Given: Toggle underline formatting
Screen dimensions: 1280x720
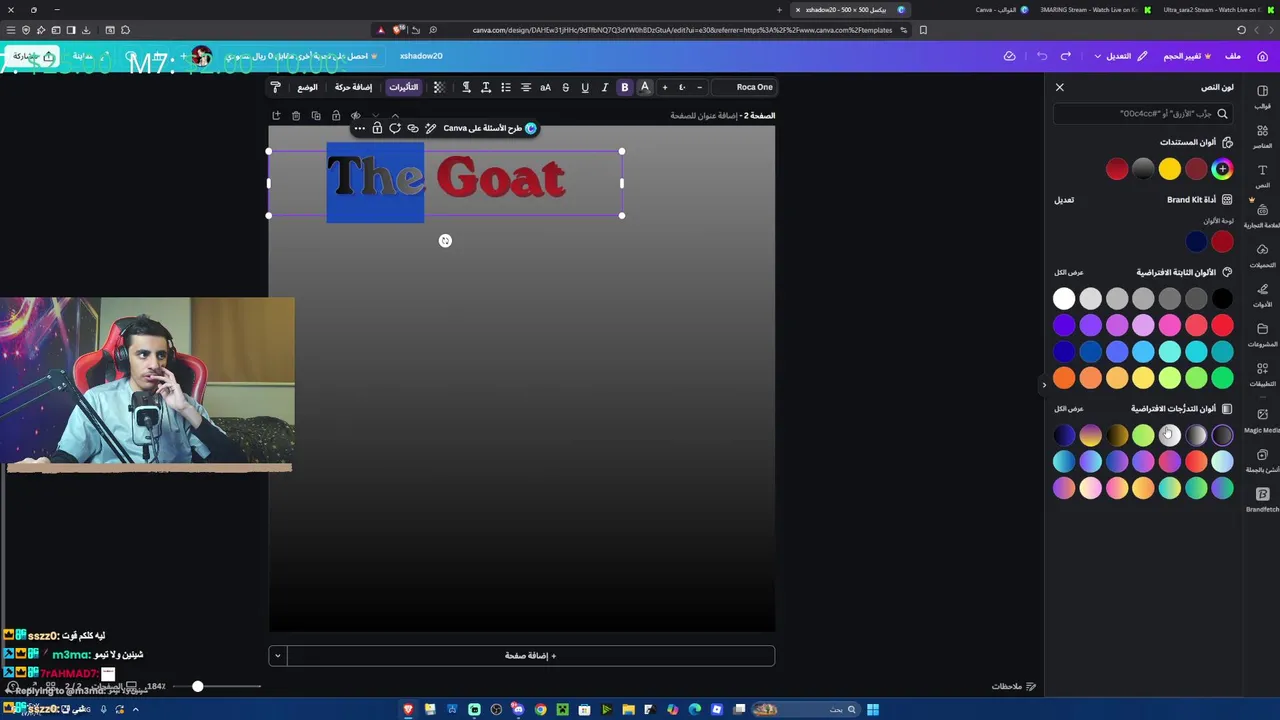Looking at the screenshot, I should click(x=585, y=87).
